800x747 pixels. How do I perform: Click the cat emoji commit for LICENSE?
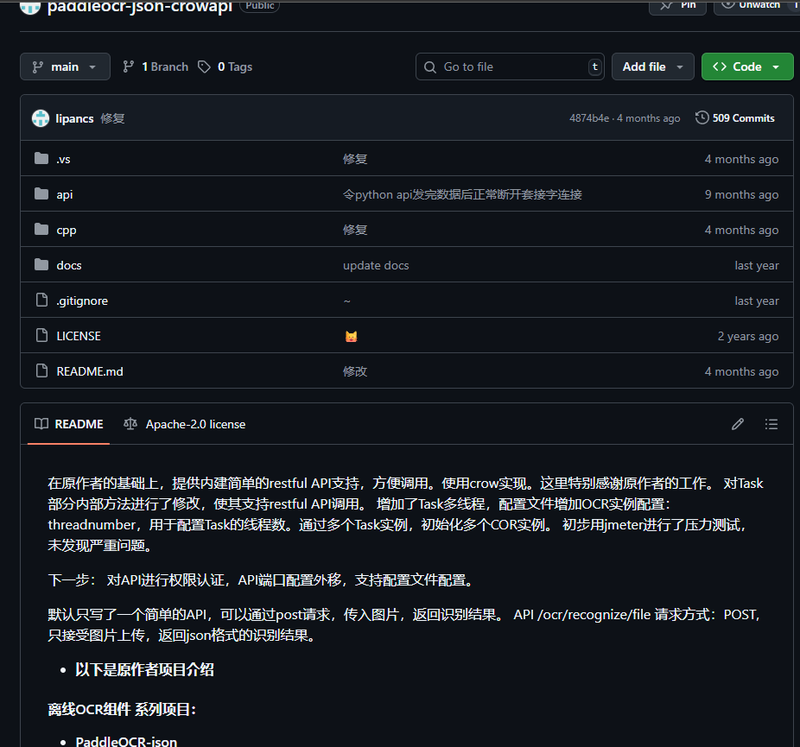[351, 336]
